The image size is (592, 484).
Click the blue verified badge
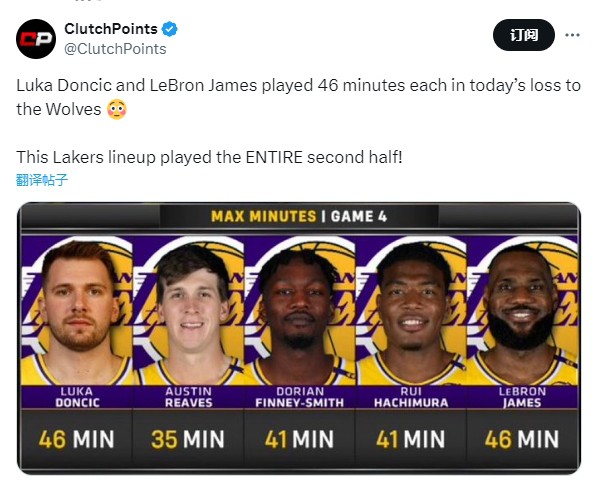pyautogui.click(x=170, y=29)
